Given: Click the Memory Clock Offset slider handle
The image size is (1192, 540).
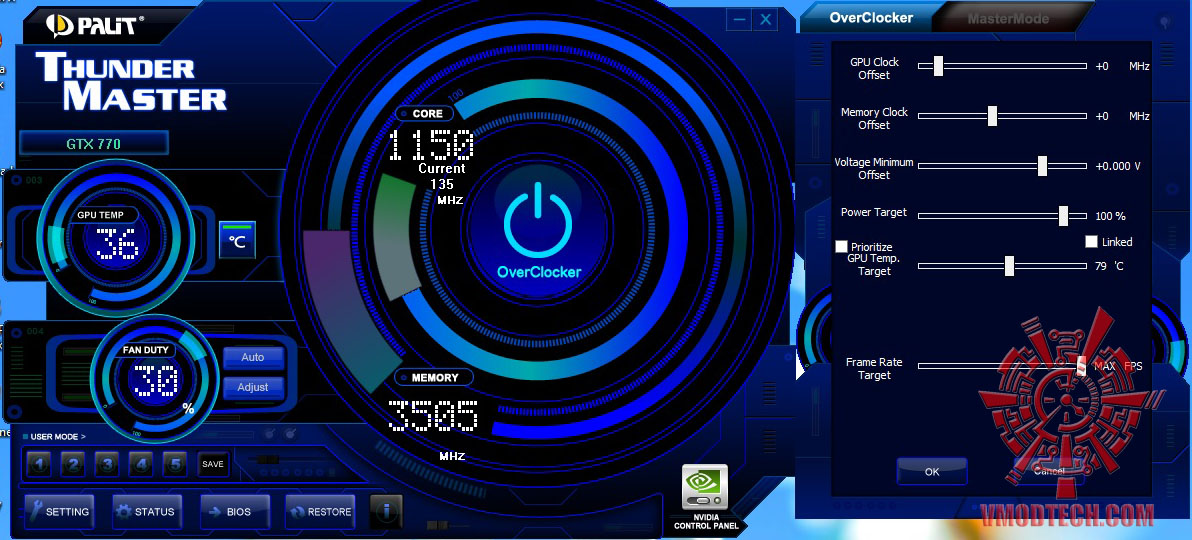Looking at the screenshot, I should tap(992, 116).
